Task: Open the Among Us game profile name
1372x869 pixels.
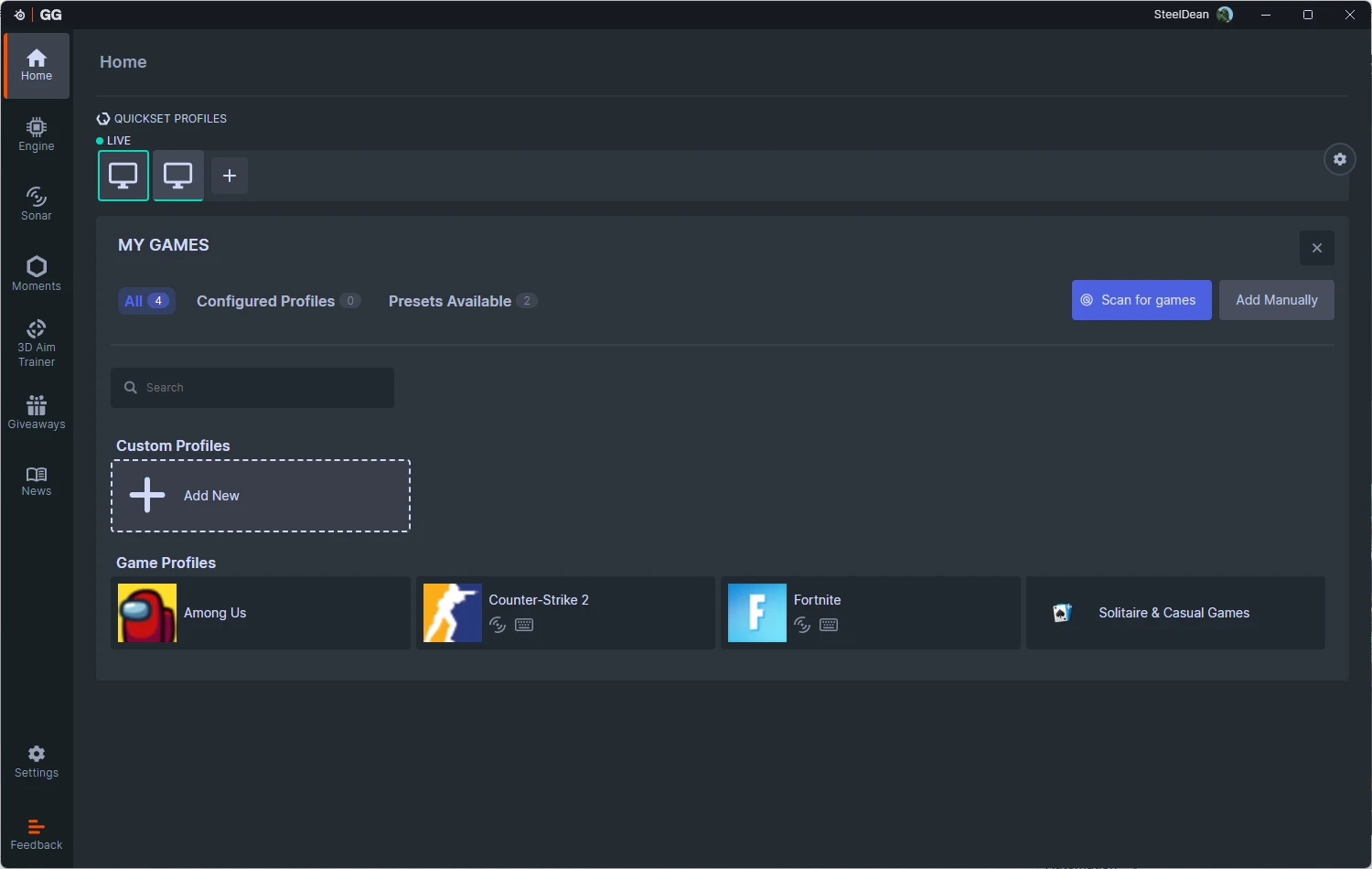Action: click(x=215, y=613)
